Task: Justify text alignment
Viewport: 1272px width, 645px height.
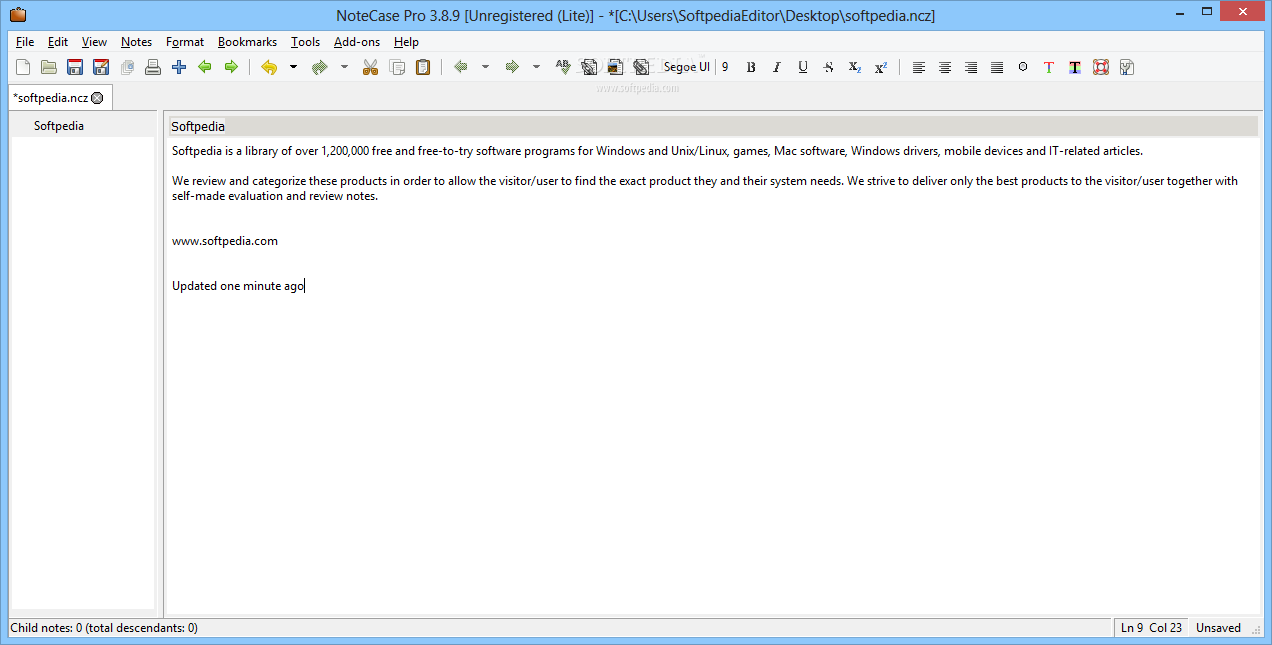Action: point(997,67)
